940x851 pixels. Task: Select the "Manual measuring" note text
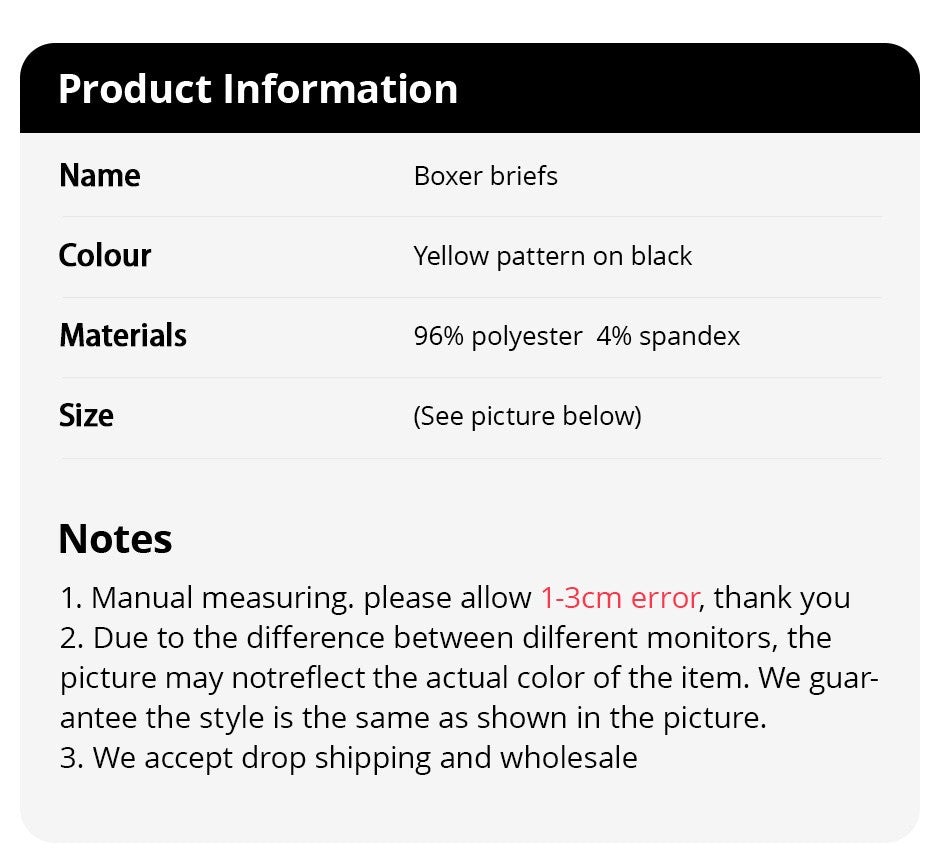pyautogui.click(x=220, y=598)
